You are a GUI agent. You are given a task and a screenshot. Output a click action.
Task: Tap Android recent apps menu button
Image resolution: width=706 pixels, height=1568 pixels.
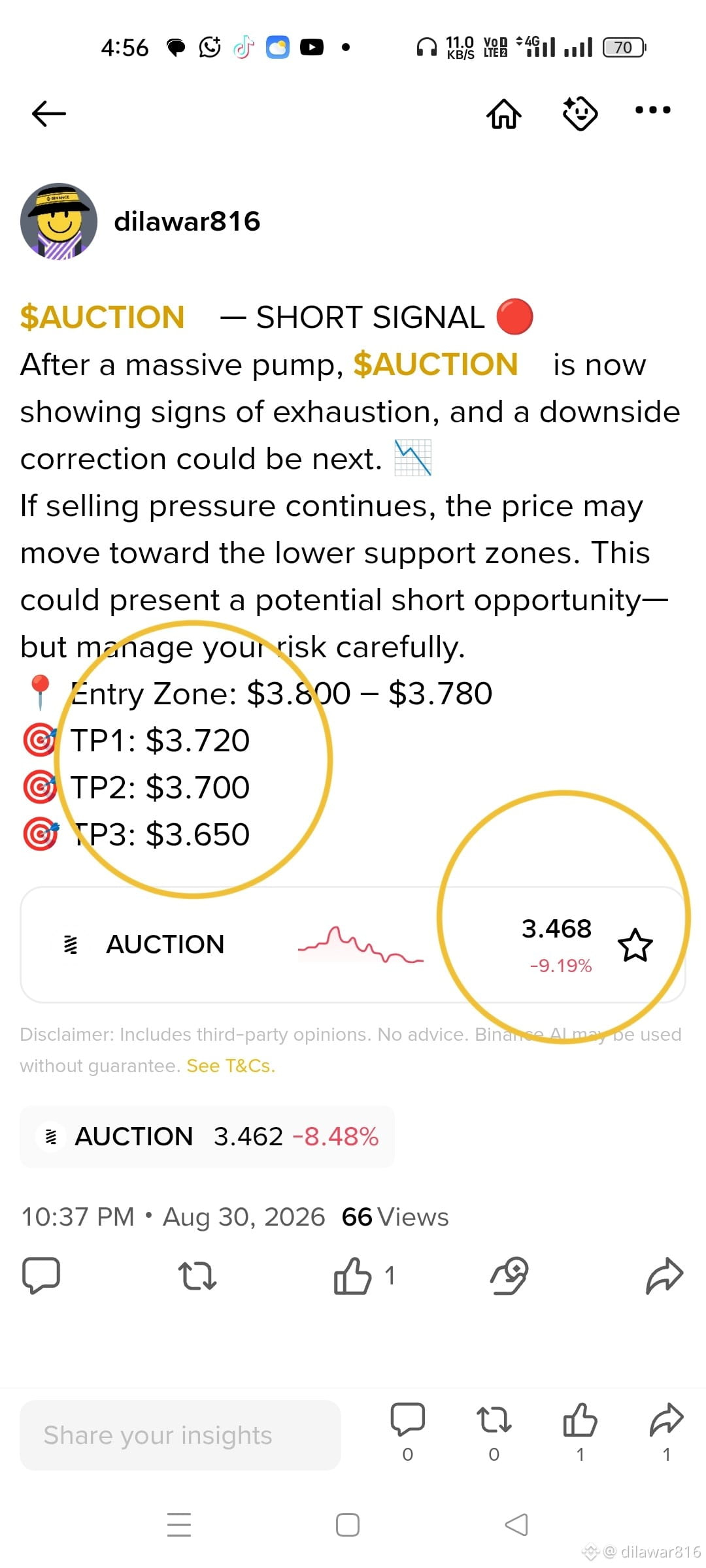click(179, 1525)
